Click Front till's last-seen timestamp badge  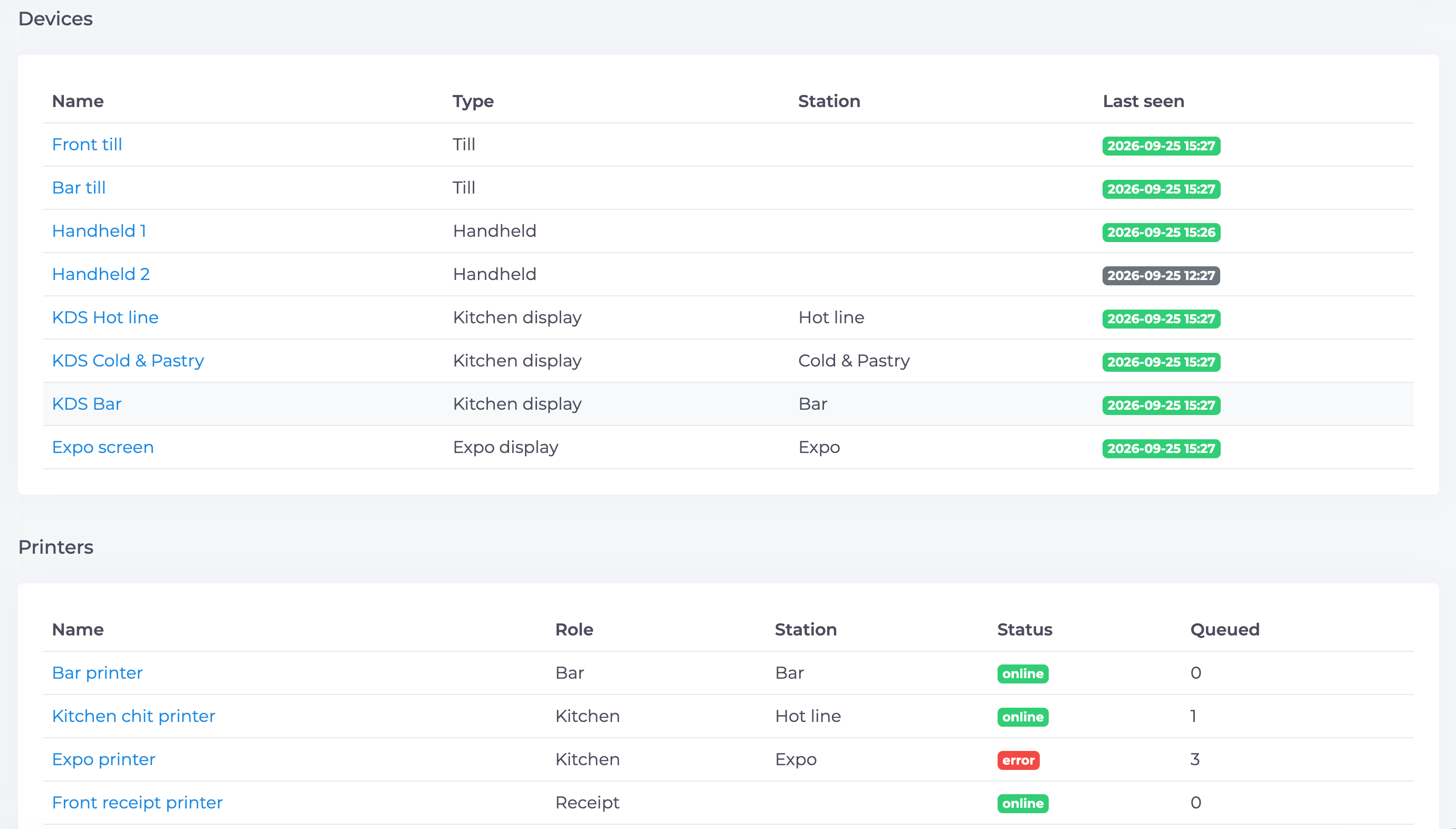[1161, 146]
